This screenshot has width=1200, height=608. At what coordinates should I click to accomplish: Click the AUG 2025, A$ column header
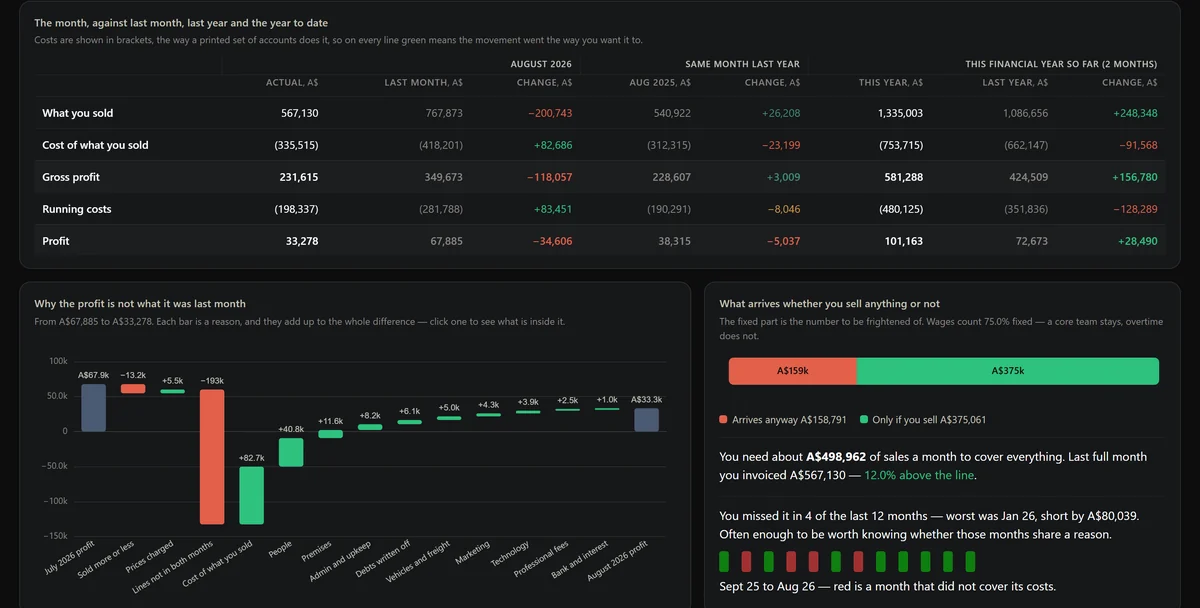pyautogui.click(x=658, y=82)
